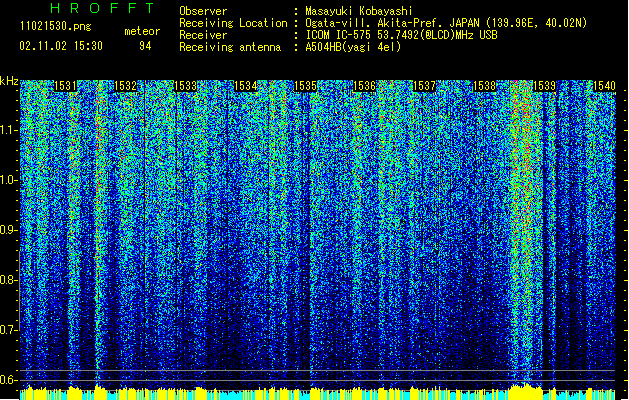Click the 1538 time marker
Screen dimensions: 629x400
485,86
